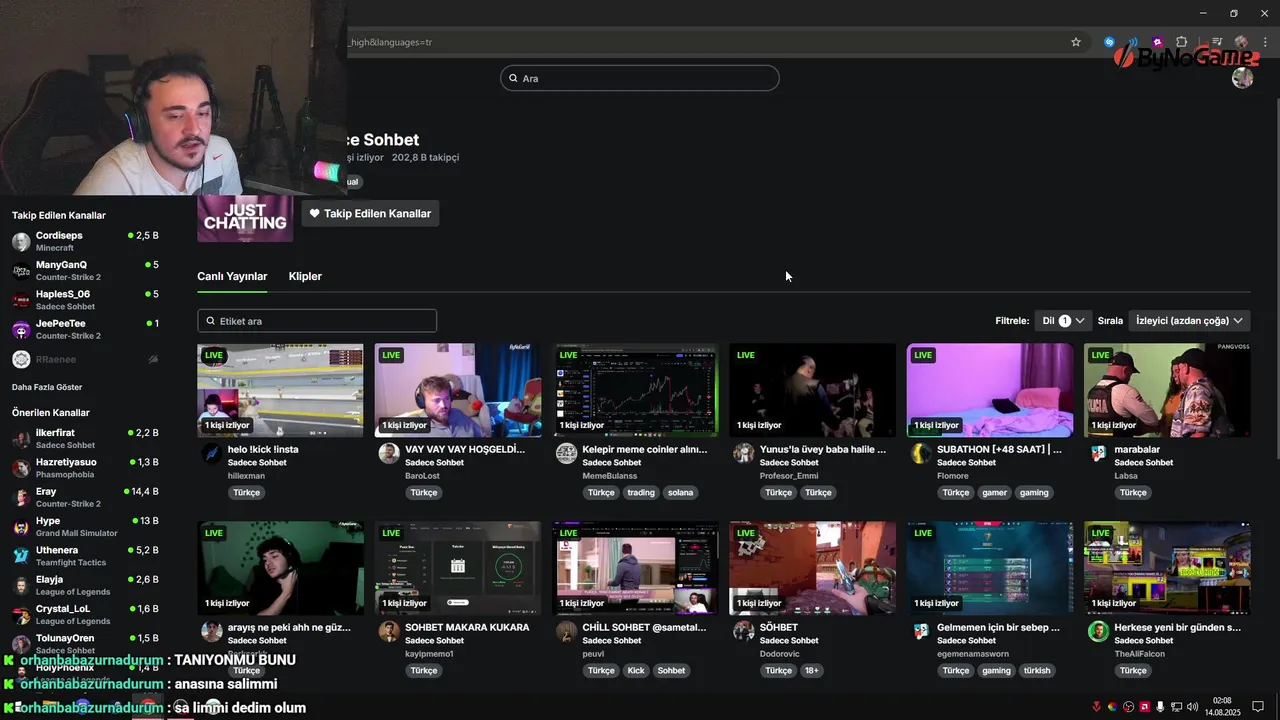Image resolution: width=1280 pixels, height=720 pixels.
Task: Open the VAY VAY VAY HOŞGELDİ stream title
Action: pyautogui.click(x=465, y=450)
